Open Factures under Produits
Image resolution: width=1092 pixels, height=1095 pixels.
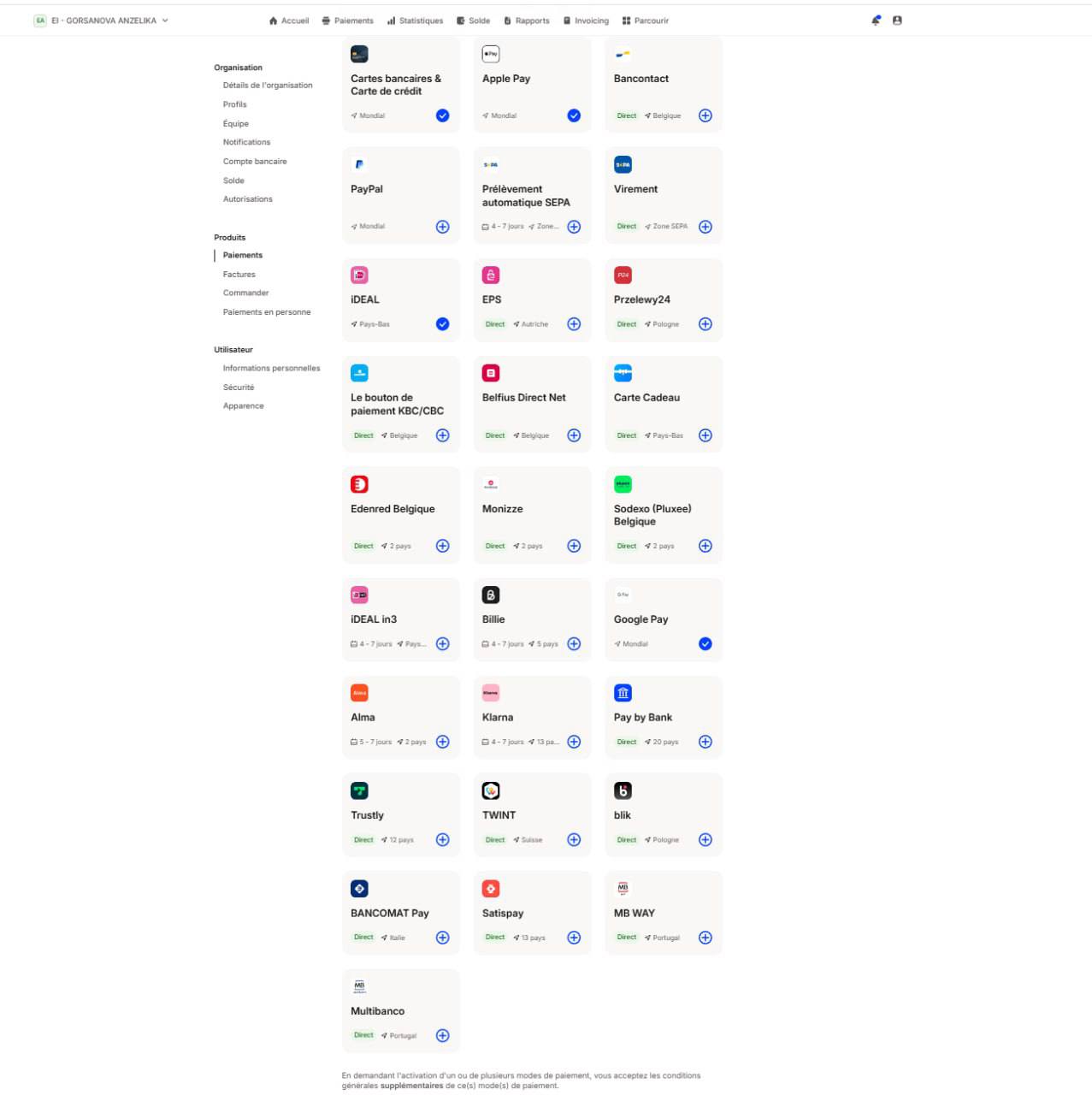coord(239,275)
